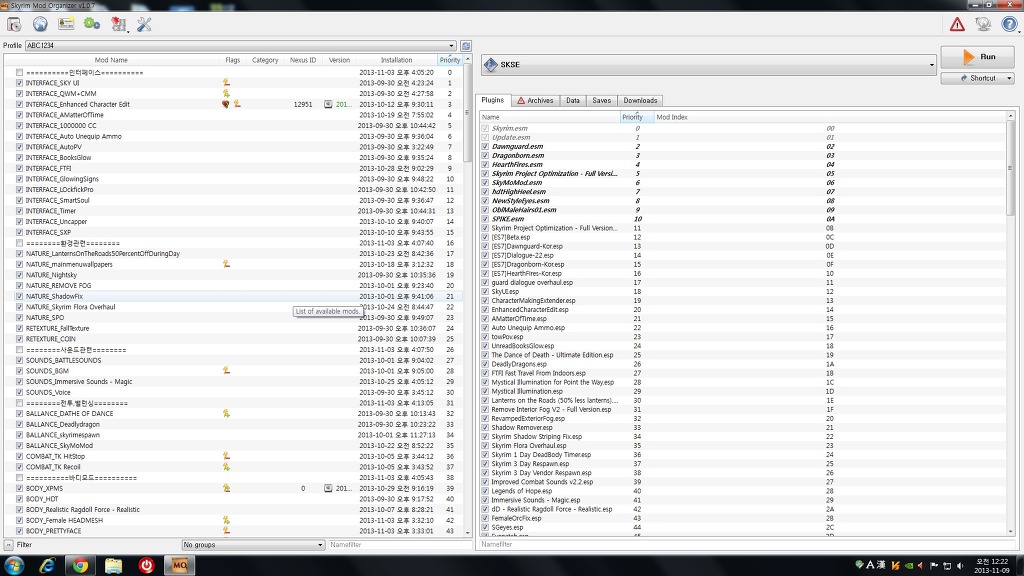This screenshot has height=576, width=1024.
Task: Sort mods by the Mod Name column header
Action: point(111,60)
